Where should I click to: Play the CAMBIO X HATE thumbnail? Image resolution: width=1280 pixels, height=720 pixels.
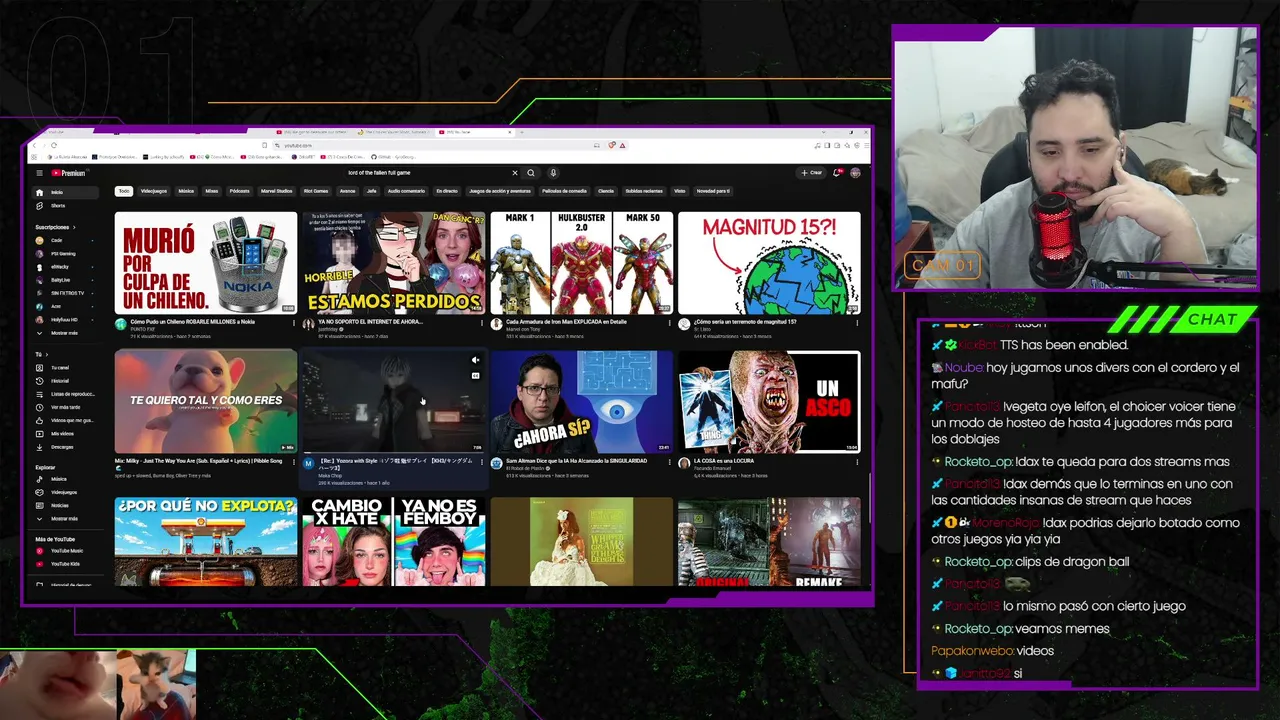click(394, 541)
